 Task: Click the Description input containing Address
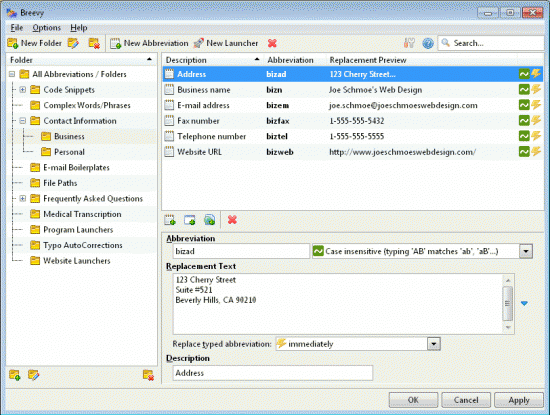pos(273,373)
